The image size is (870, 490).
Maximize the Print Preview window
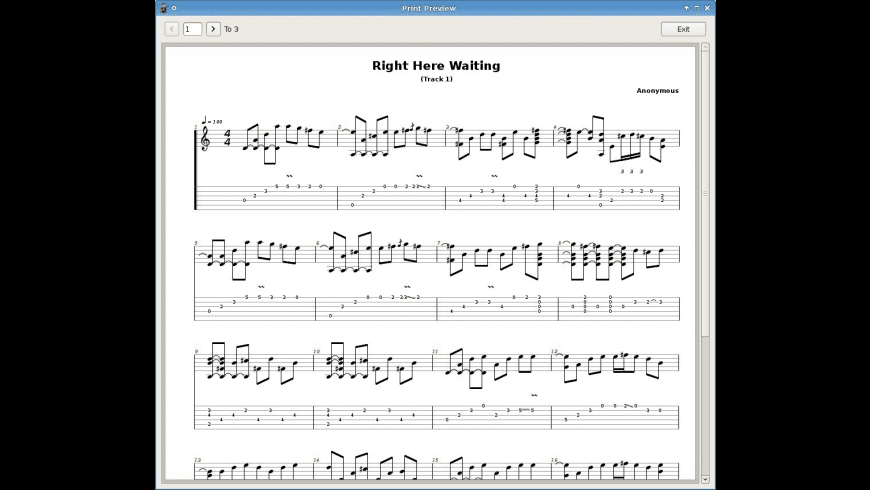[697, 8]
